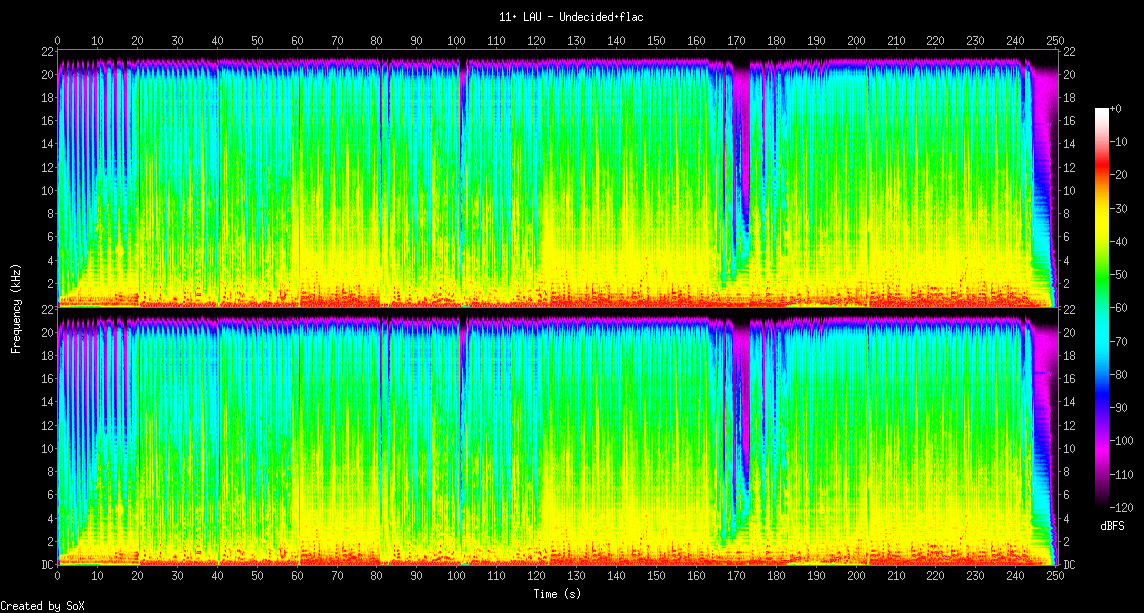This screenshot has height=613, width=1144.
Task: Click the dark dropout near 170 s in the lower channel
Action: pos(740,410)
